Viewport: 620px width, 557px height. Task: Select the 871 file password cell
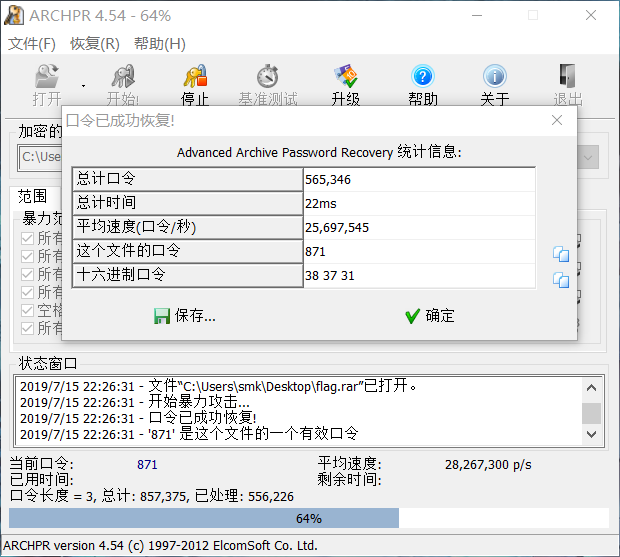coord(420,251)
